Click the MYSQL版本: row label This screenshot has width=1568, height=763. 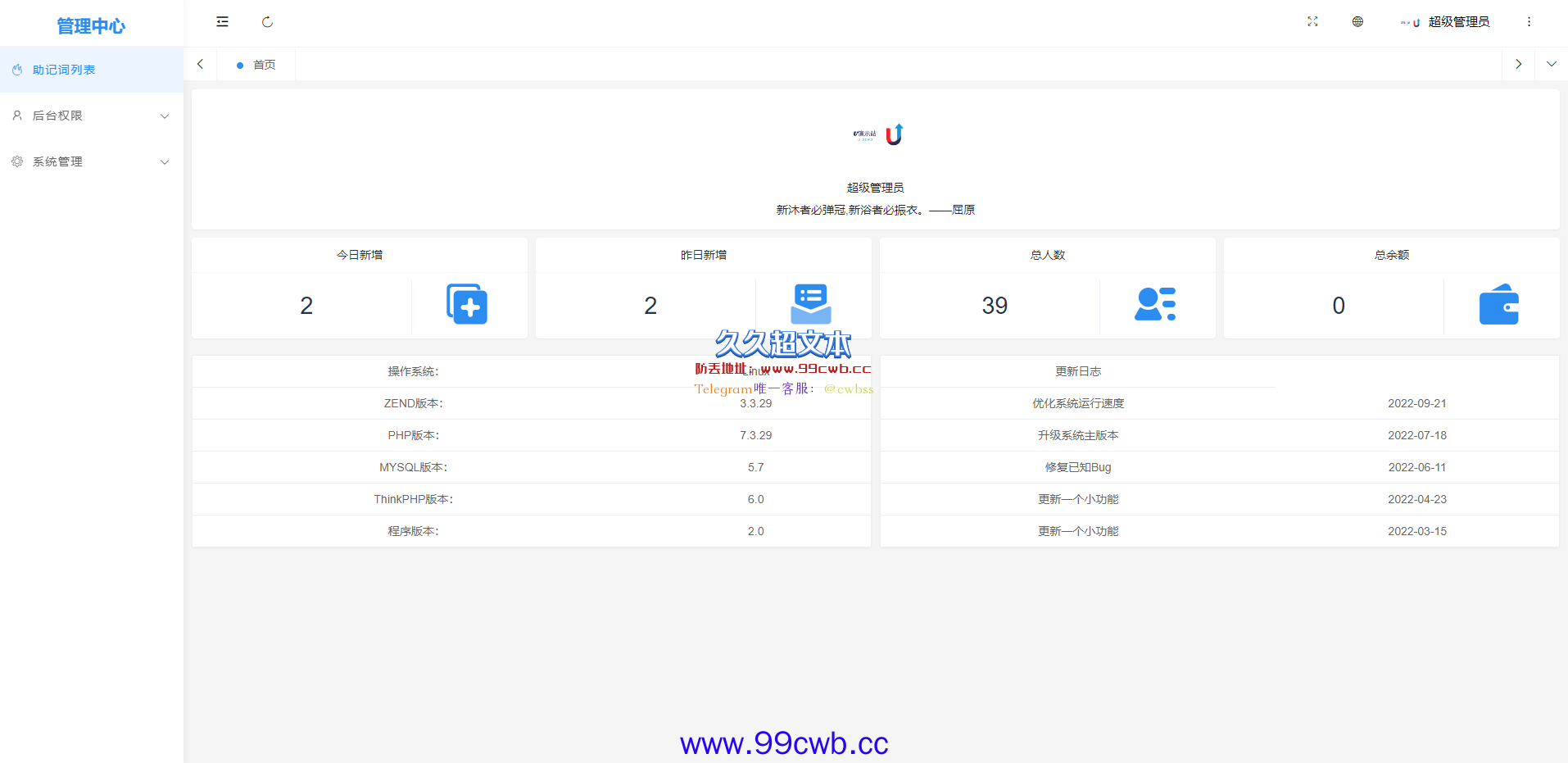coord(414,467)
